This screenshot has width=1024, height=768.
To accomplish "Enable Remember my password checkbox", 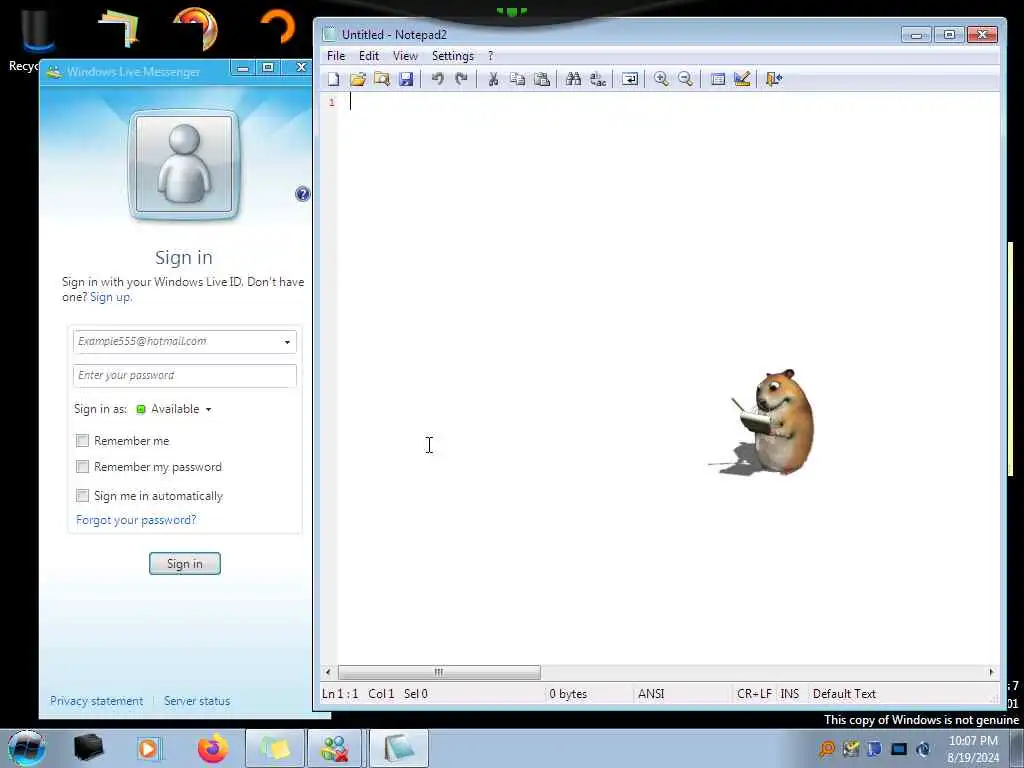I will 82,467.
